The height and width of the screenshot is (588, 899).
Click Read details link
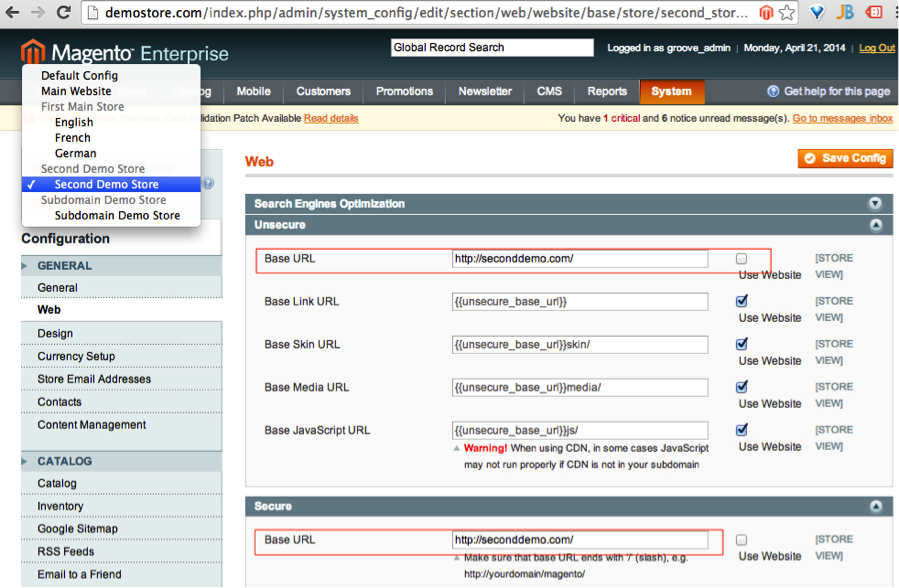(x=331, y=119)
